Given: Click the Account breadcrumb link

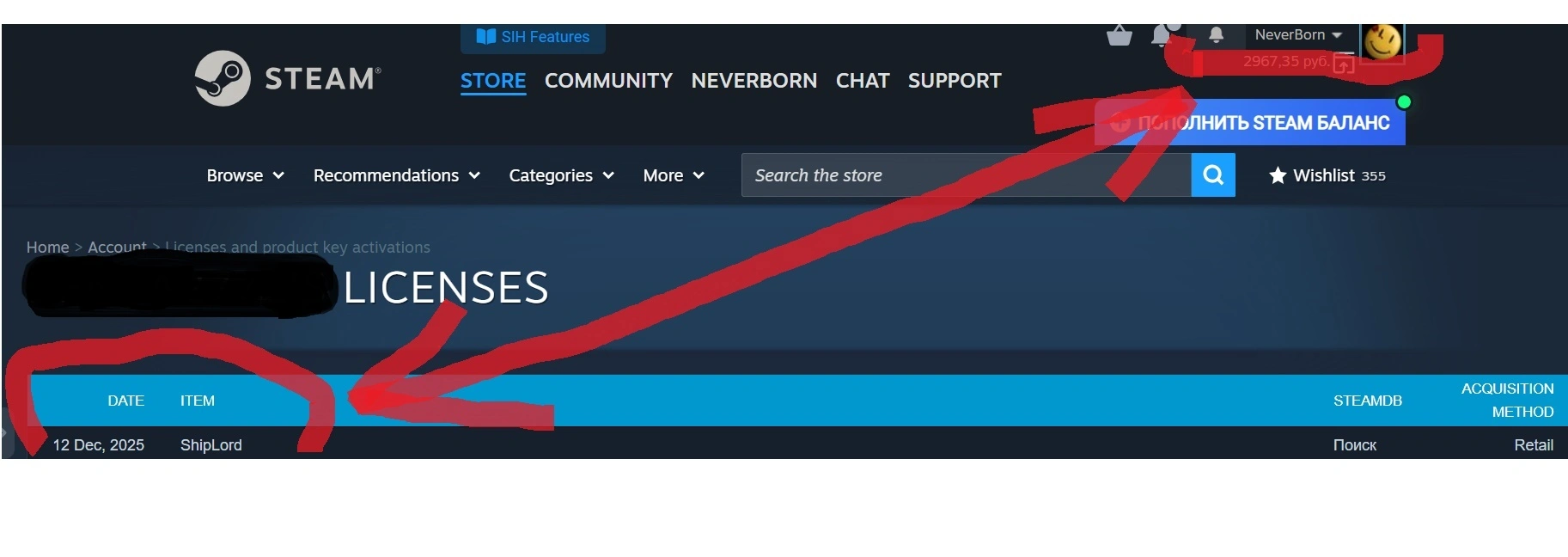Looking at the screenshot, I should (x=117, y=247).
